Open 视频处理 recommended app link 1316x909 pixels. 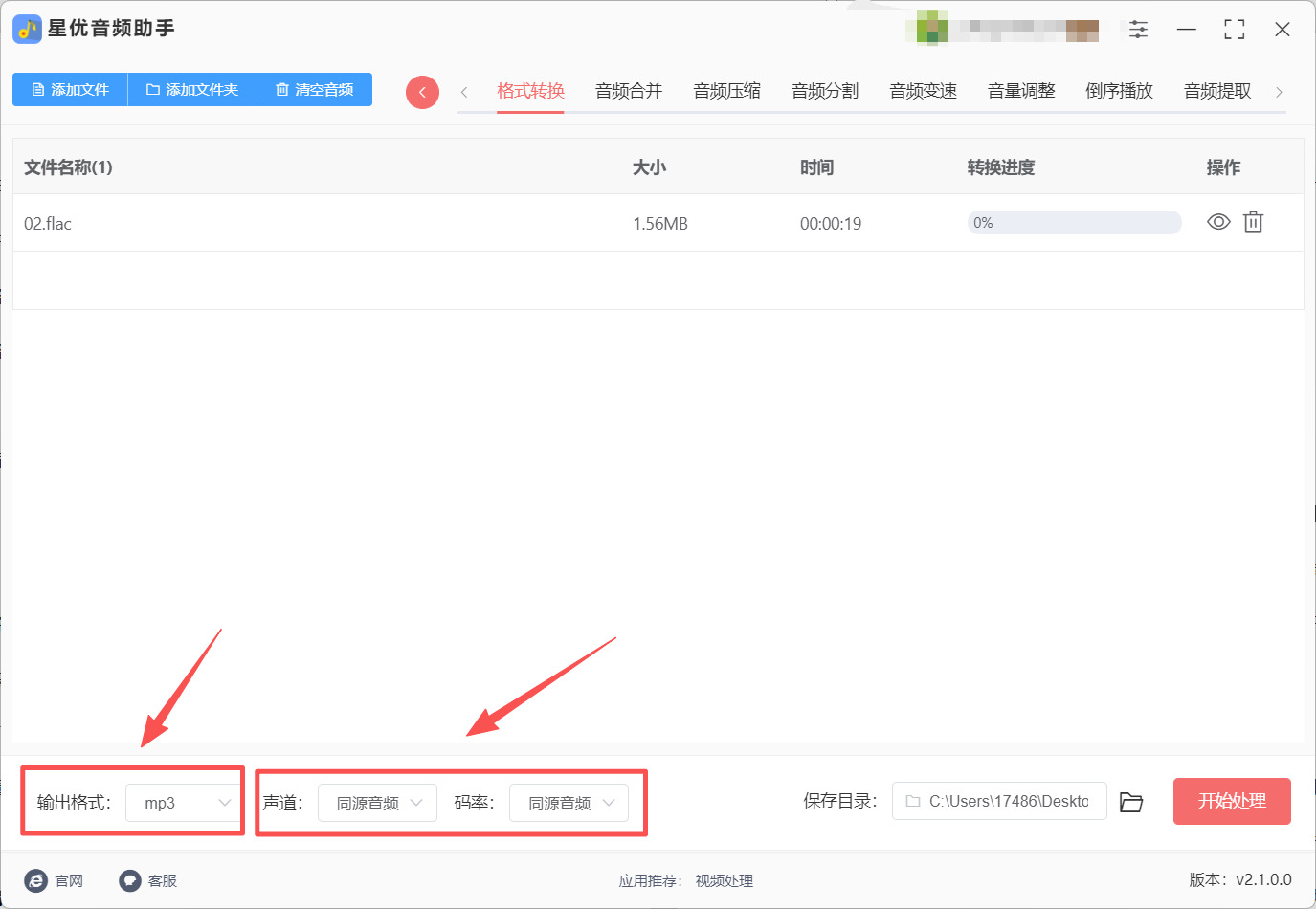725,881
